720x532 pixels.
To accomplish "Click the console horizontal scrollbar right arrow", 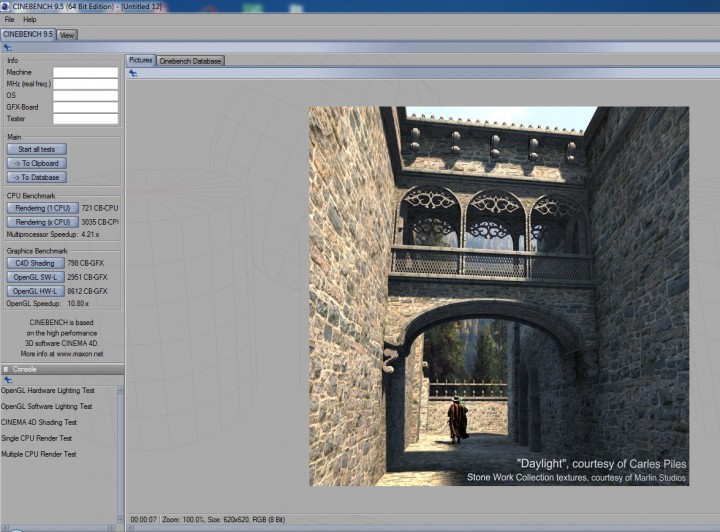I will [112, 528].
